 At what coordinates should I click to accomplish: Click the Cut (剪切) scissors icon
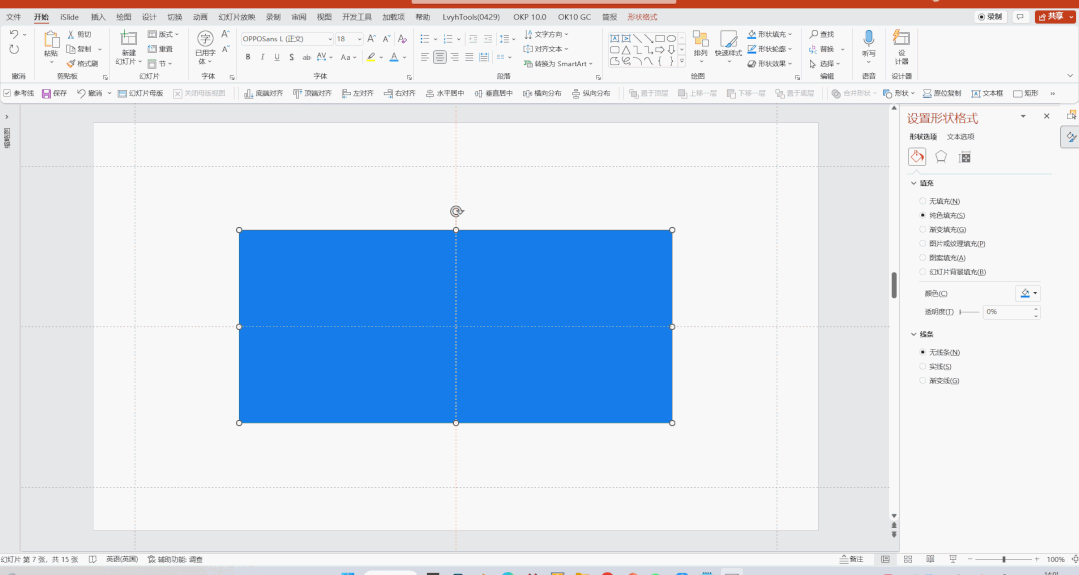coord(71,34)
